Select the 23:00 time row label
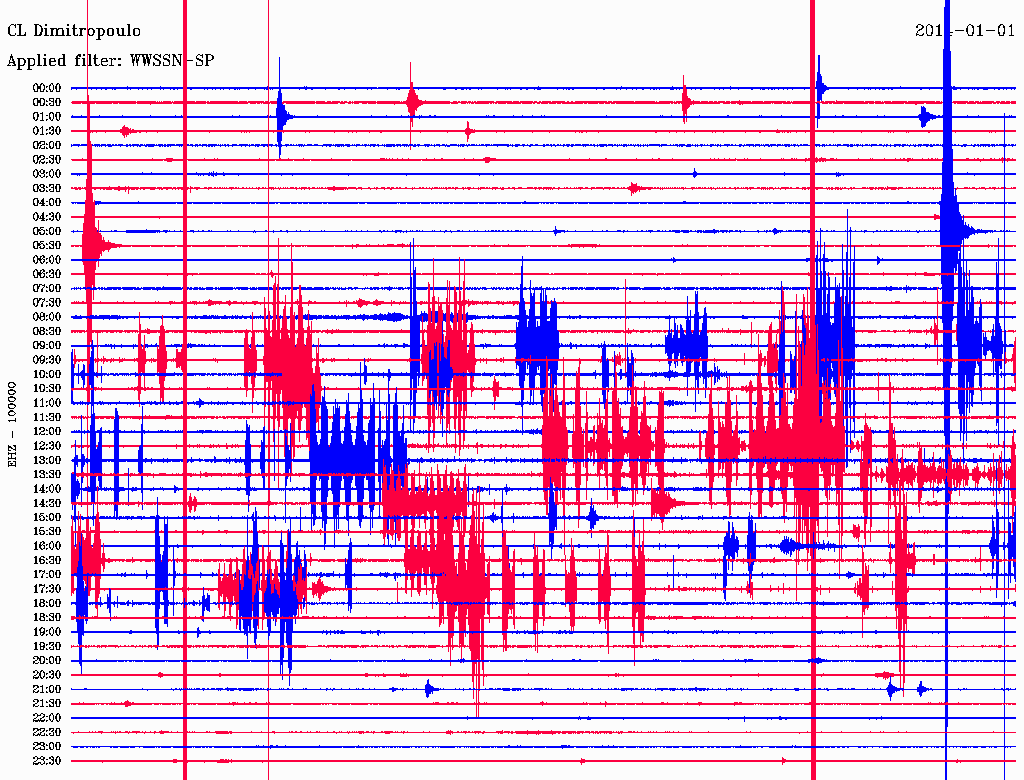The width and height of the screenshot is (1024, 780). click(x=47, y=747)
